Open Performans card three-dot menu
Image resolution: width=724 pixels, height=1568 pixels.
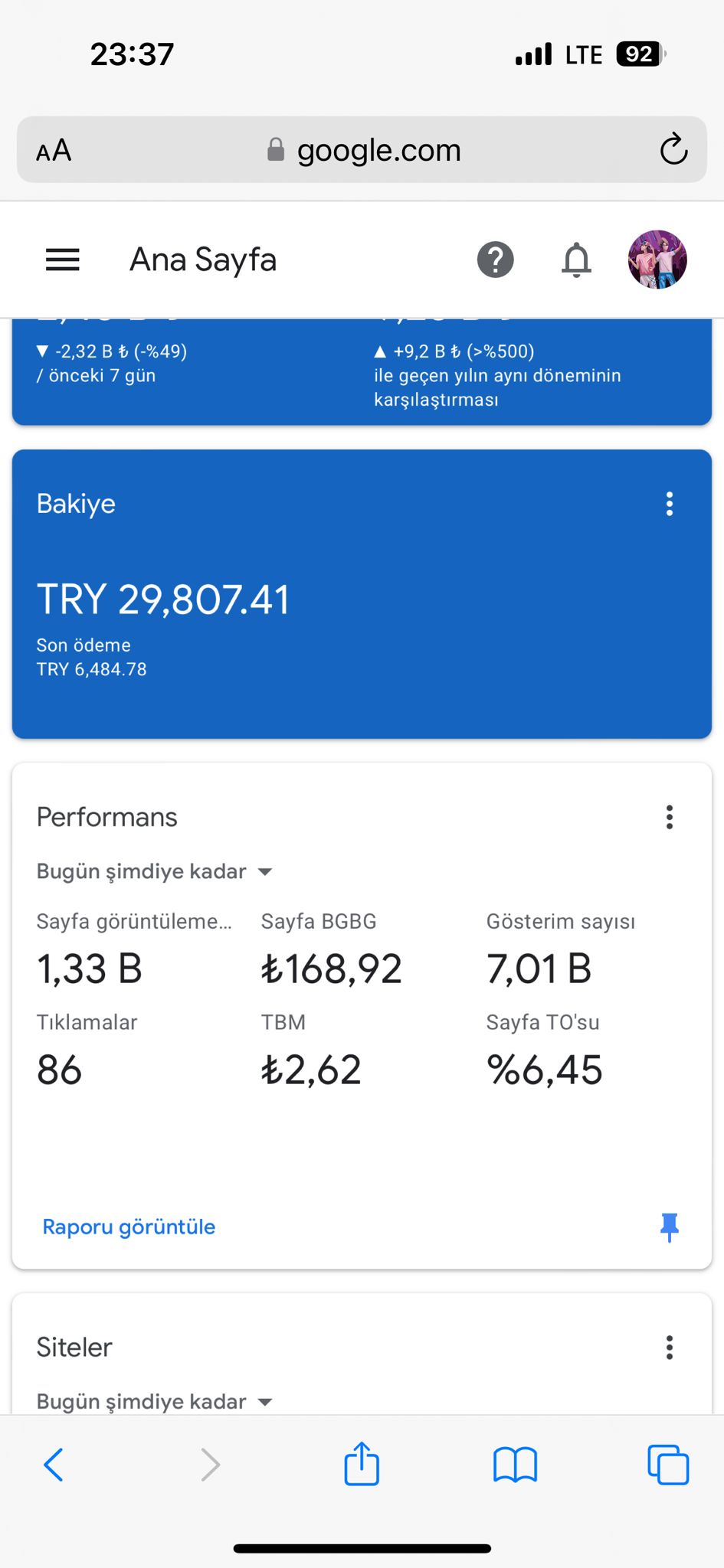point(670,817)
